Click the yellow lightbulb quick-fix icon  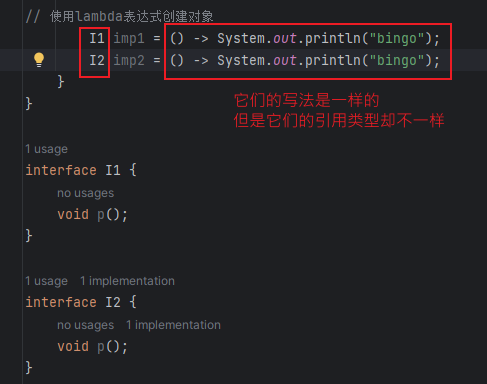pyautogui.click(x=39, y=60)
